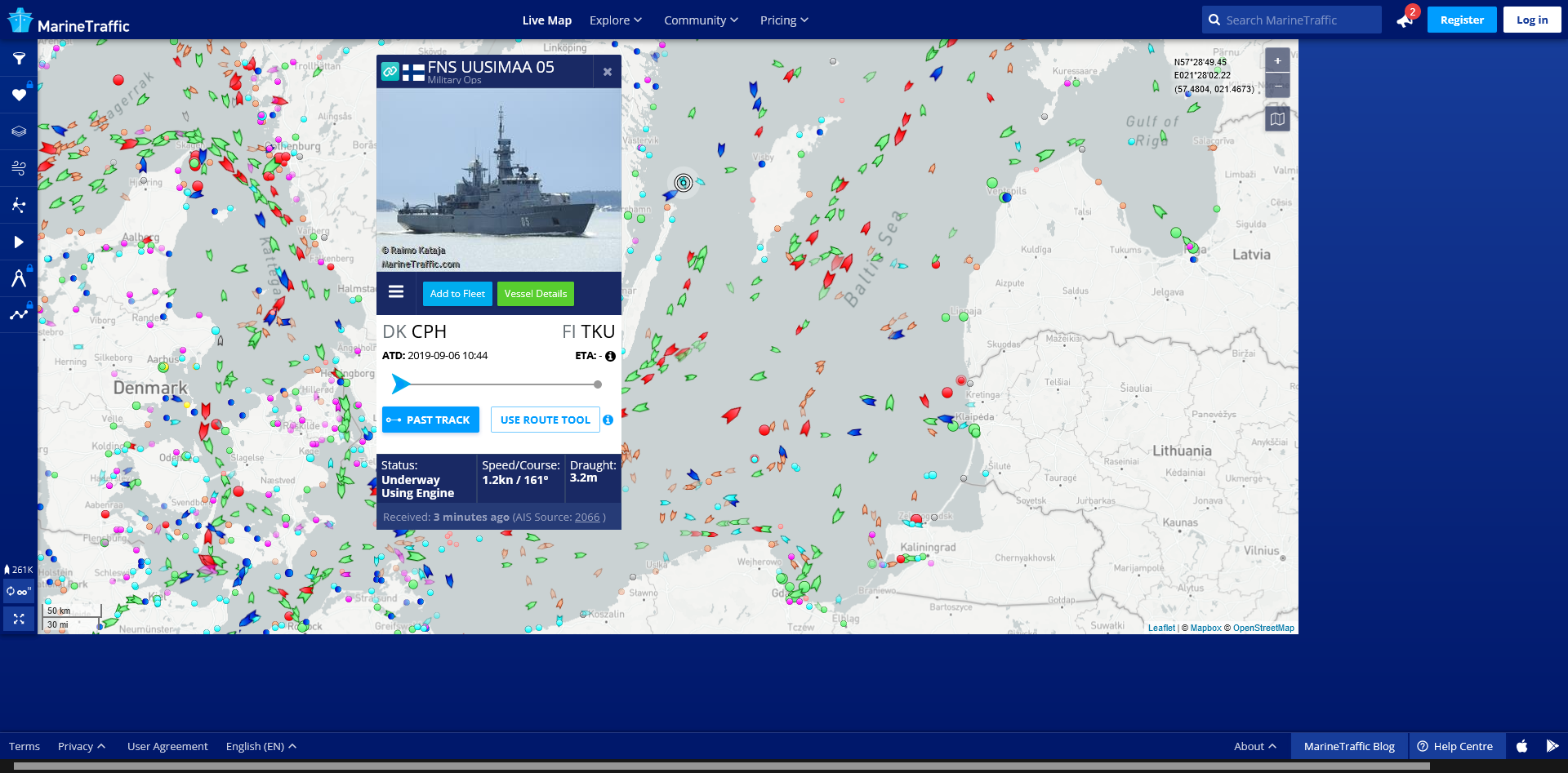The image size is (1568, 773).
Task: Click the ETA info icon
Action: tap(610, 356)
